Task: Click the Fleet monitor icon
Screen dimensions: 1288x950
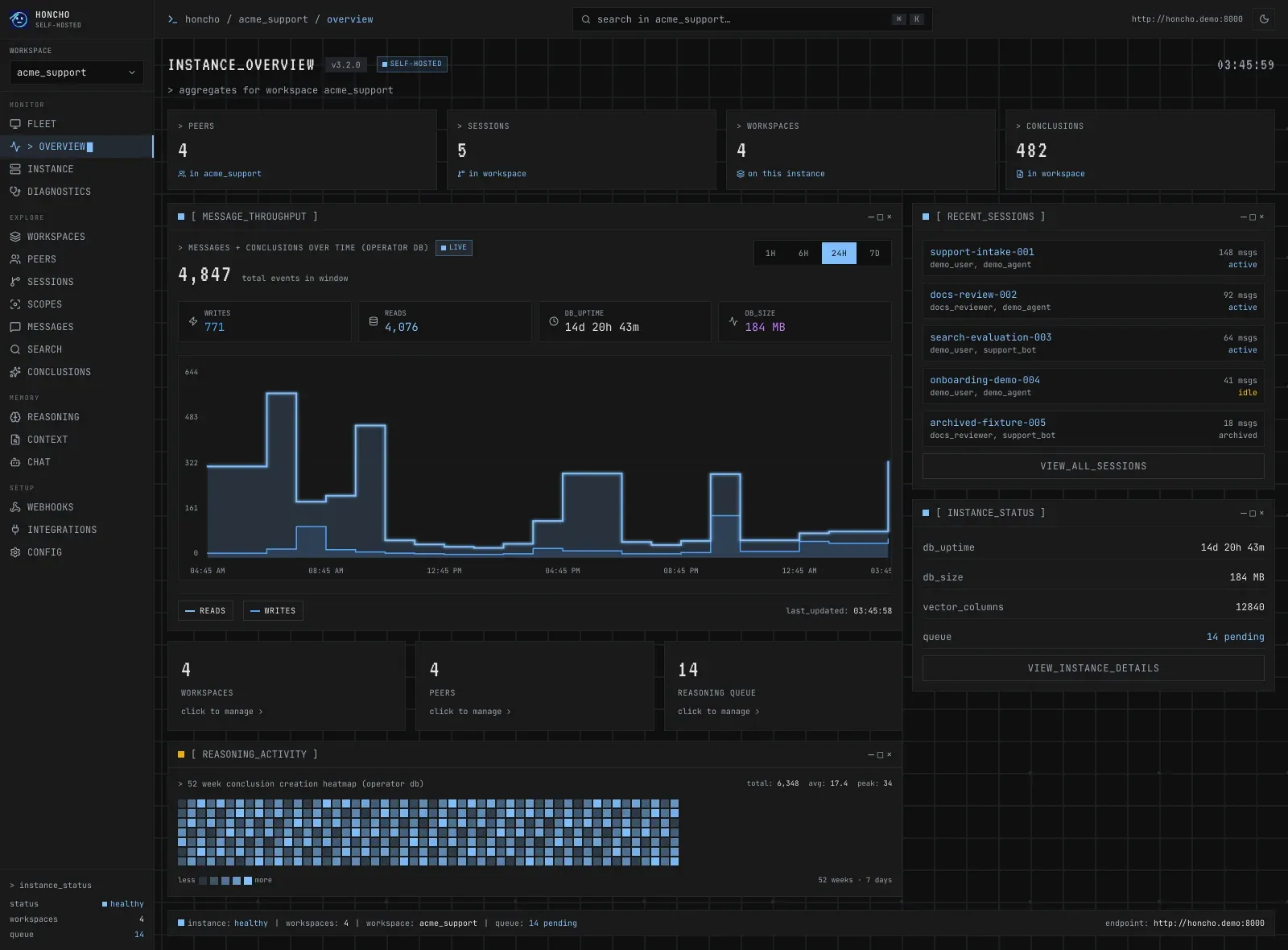Action: pyautogui.click(x=15, y=124)
